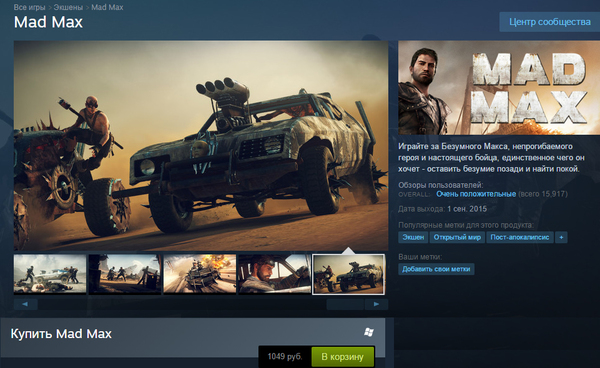Click 'Популярные метки для этого продукта:' label
This screenshot has width=600, height=368.
click(466, 225)
